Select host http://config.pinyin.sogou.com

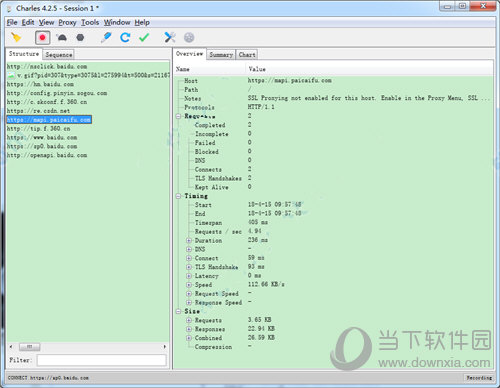coord(57,93)
